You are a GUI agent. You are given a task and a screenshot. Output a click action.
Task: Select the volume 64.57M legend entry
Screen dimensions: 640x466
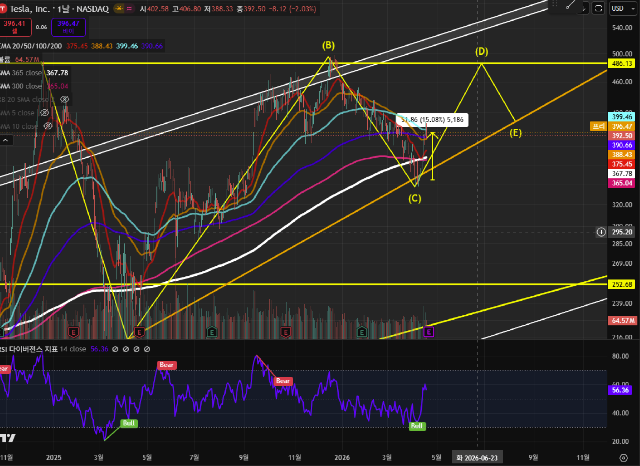(19, 60)
